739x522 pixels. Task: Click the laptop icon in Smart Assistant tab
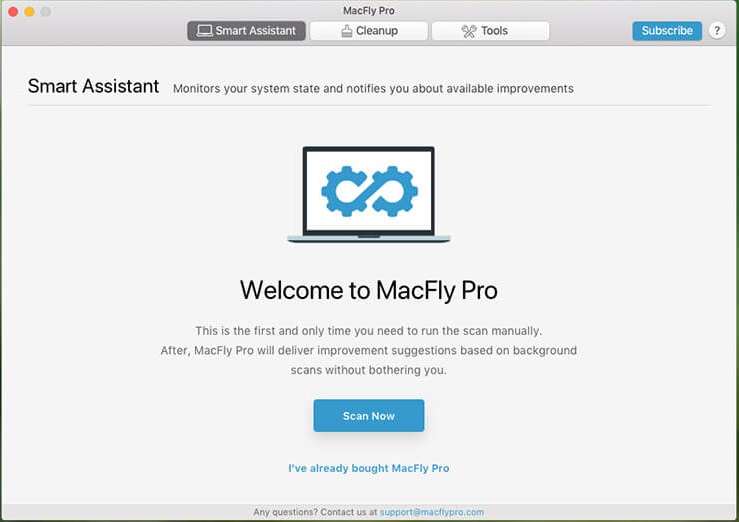(x=203, y=31)
